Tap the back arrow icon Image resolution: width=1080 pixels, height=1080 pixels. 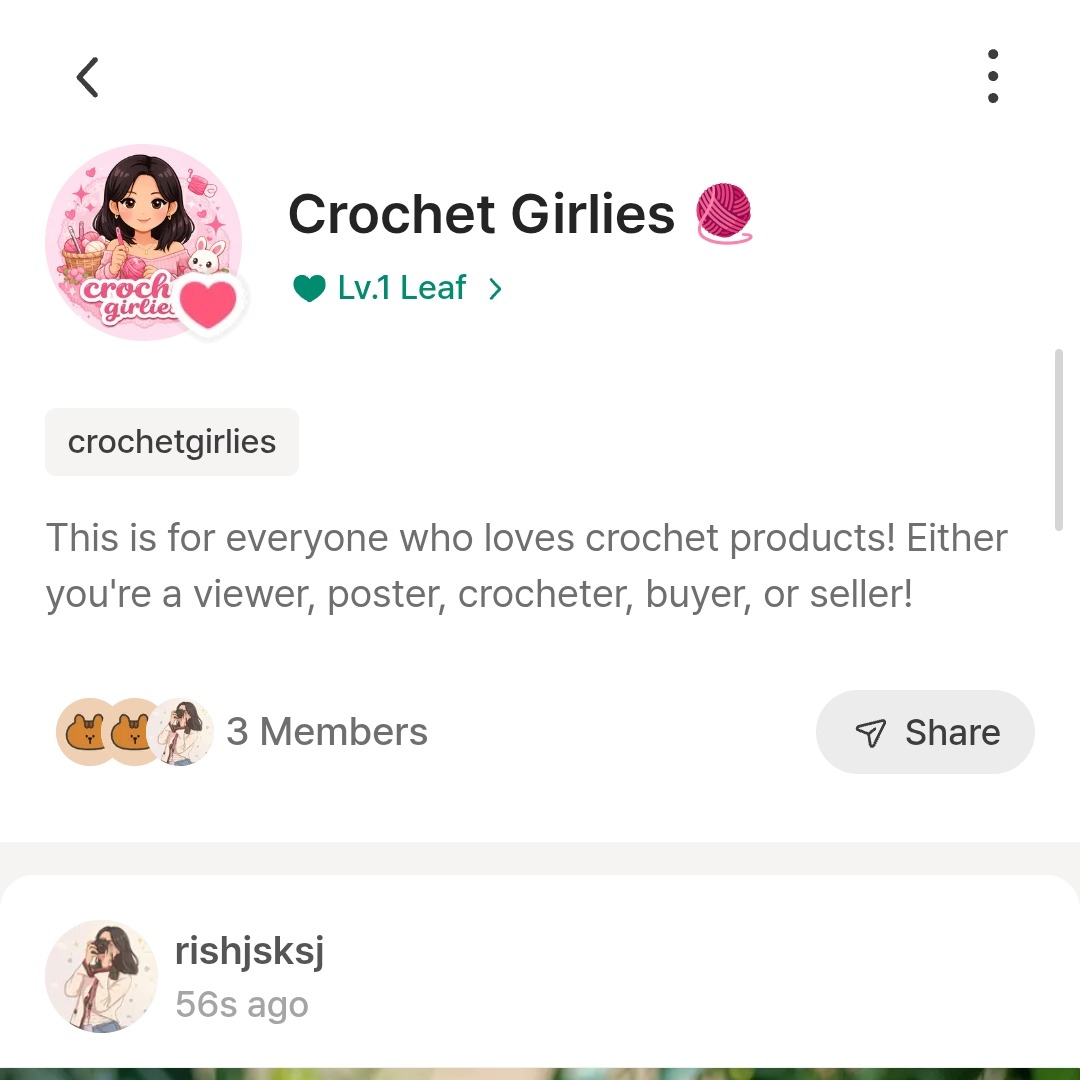pos(88,77)
